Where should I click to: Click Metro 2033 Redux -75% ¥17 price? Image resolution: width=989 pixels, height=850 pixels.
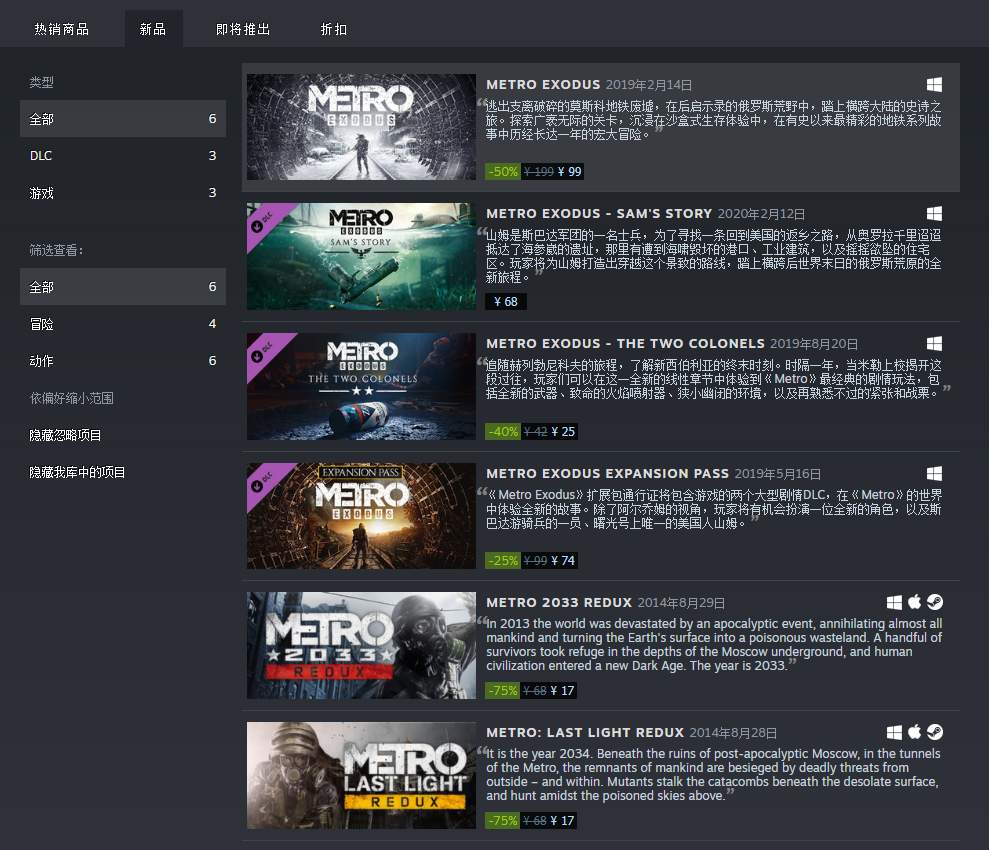(x=531, y=690)
